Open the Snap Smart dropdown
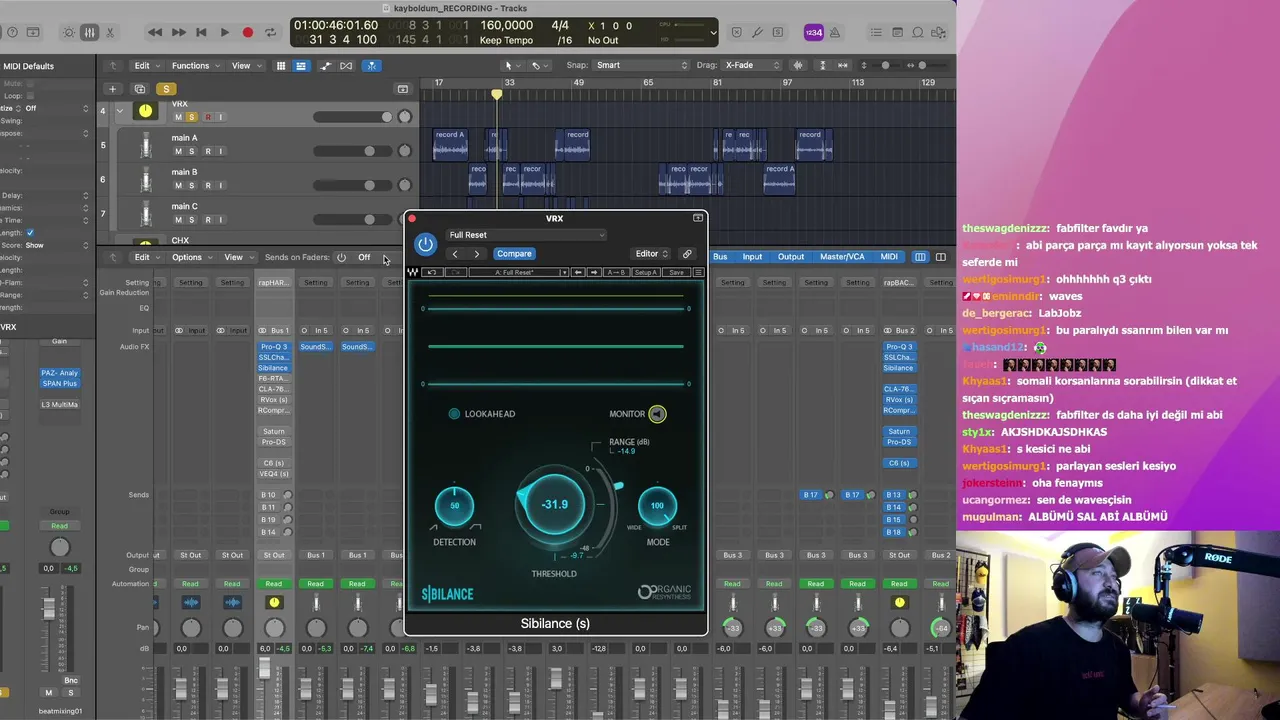This screenshot has height=720, width=1280. [x=642, y=65]
